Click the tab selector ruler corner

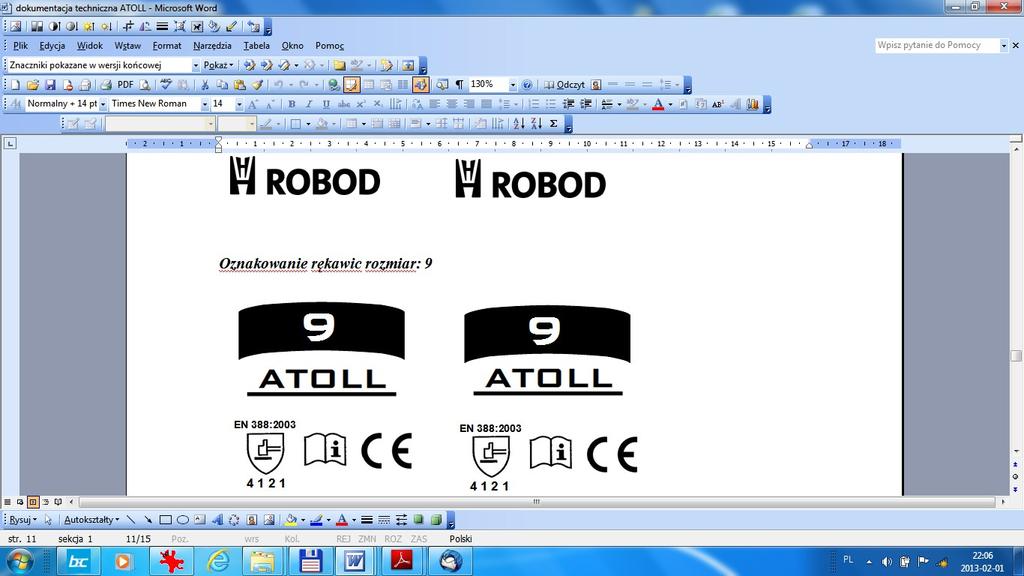[10, 143]
